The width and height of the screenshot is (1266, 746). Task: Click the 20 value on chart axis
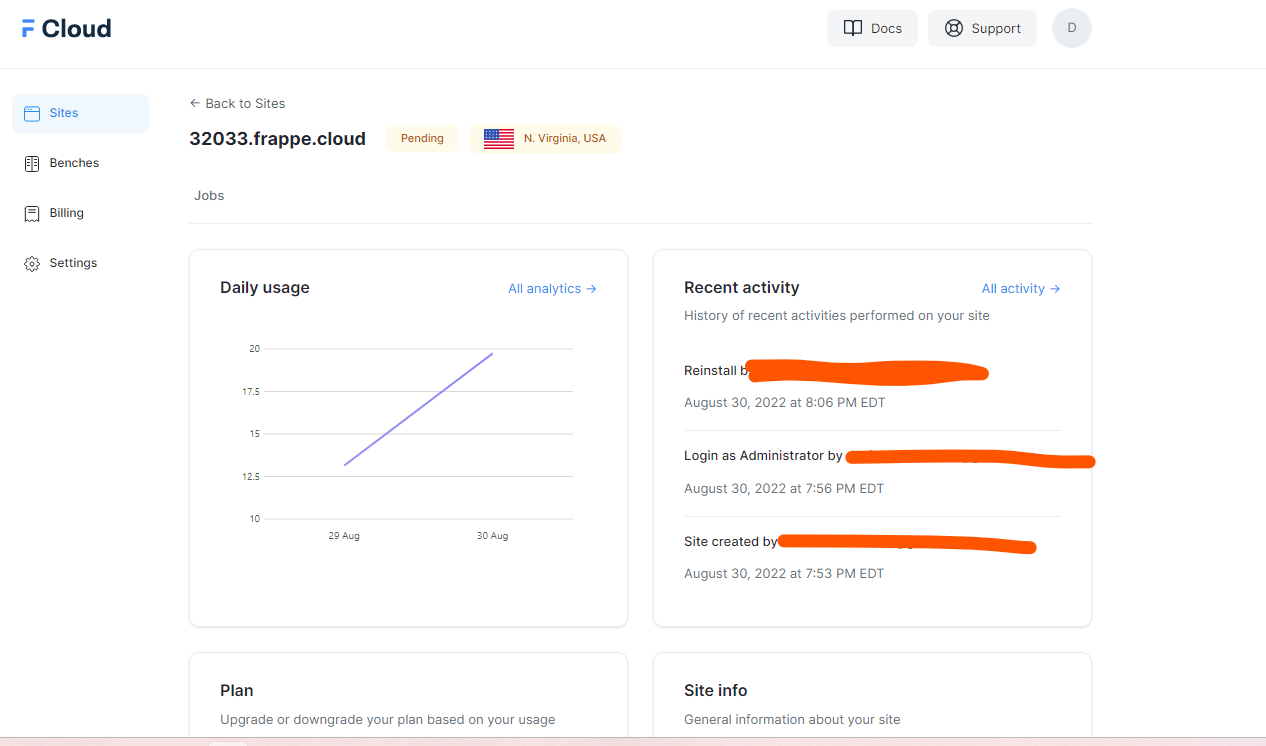tap(254, 349)
